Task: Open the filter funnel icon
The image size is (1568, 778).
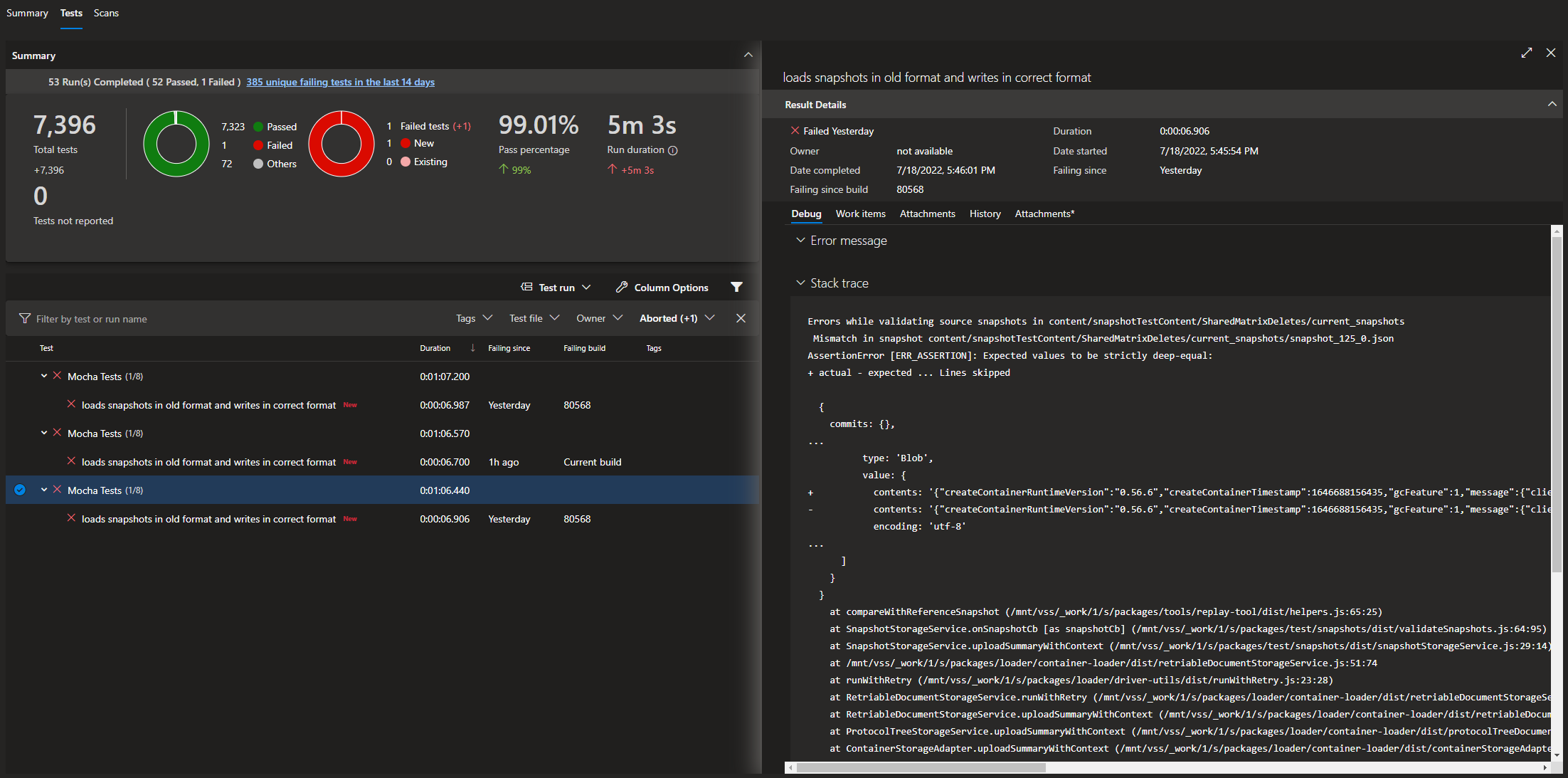Action: point(737,287)
